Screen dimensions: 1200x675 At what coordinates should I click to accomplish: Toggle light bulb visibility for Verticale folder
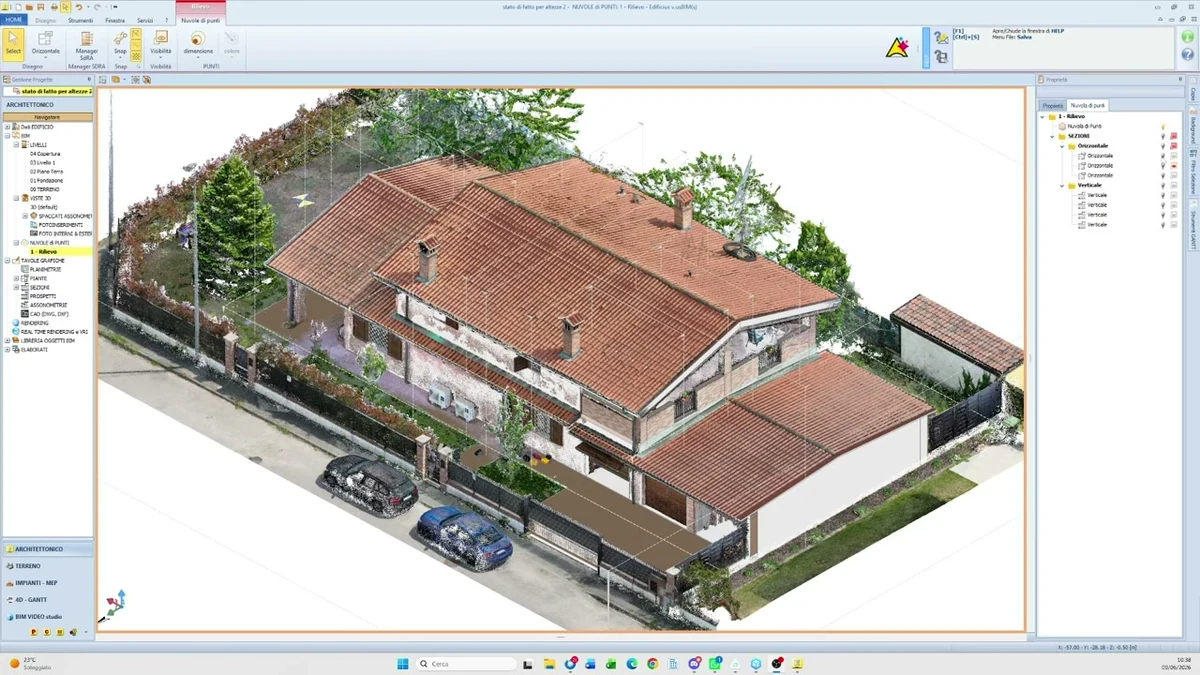click(1162, 185)
